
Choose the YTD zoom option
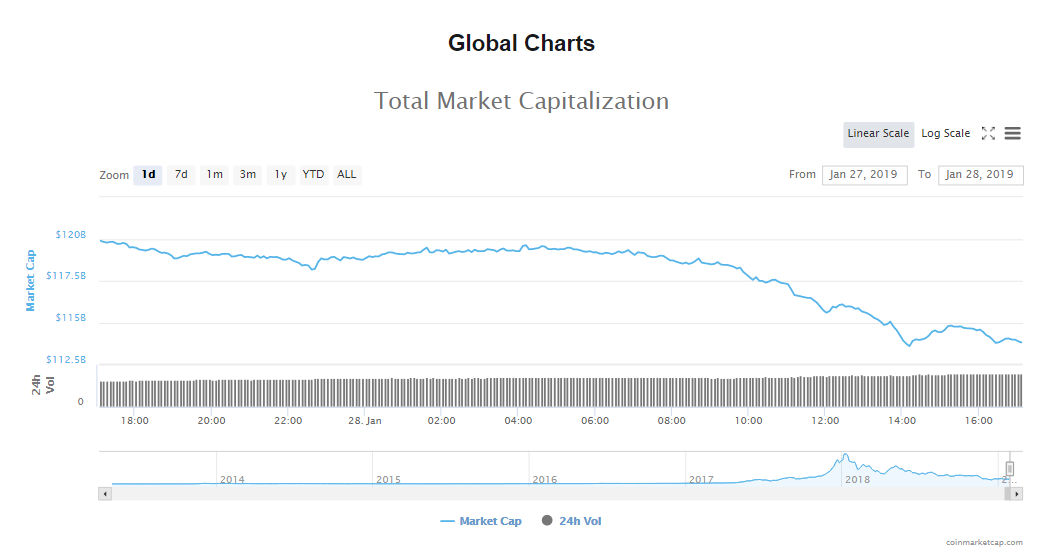click(x=313, y=175)
